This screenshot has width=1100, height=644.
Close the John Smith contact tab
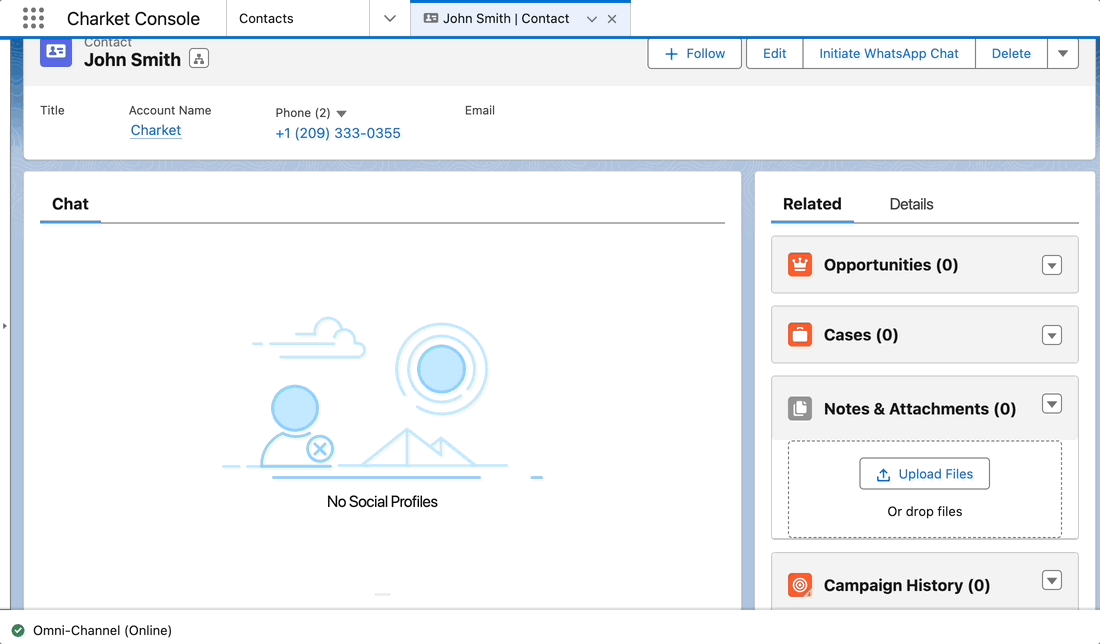612,19
